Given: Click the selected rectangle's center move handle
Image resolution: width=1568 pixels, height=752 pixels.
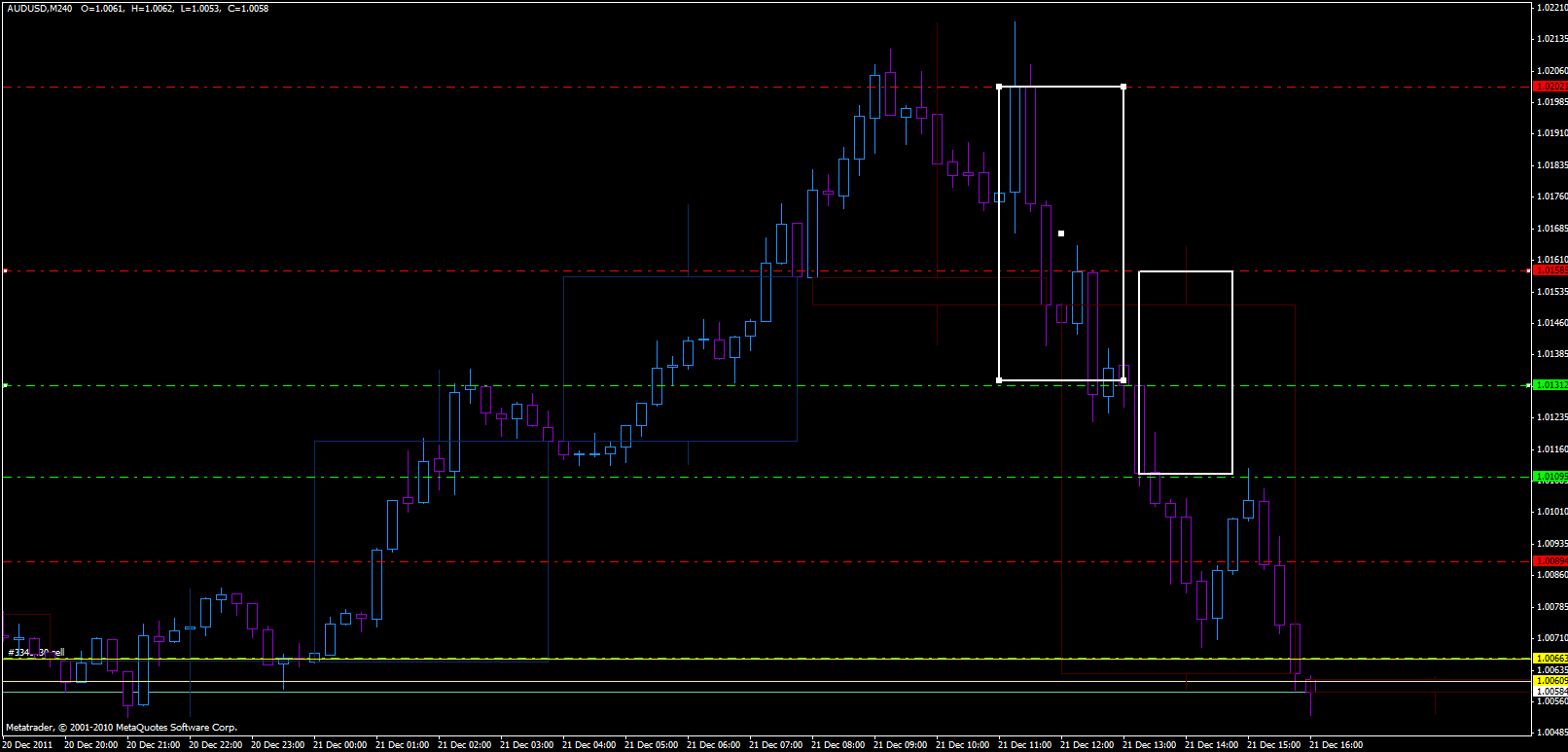Looking at the screenshot, I should click(x=1061, y=233).
